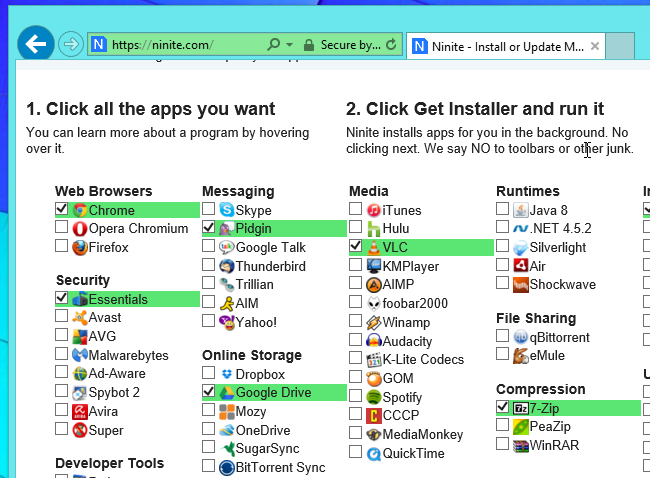Click the Dropbox icon under Online Storage
Viewport: 650px width, 478px height.
227,374
